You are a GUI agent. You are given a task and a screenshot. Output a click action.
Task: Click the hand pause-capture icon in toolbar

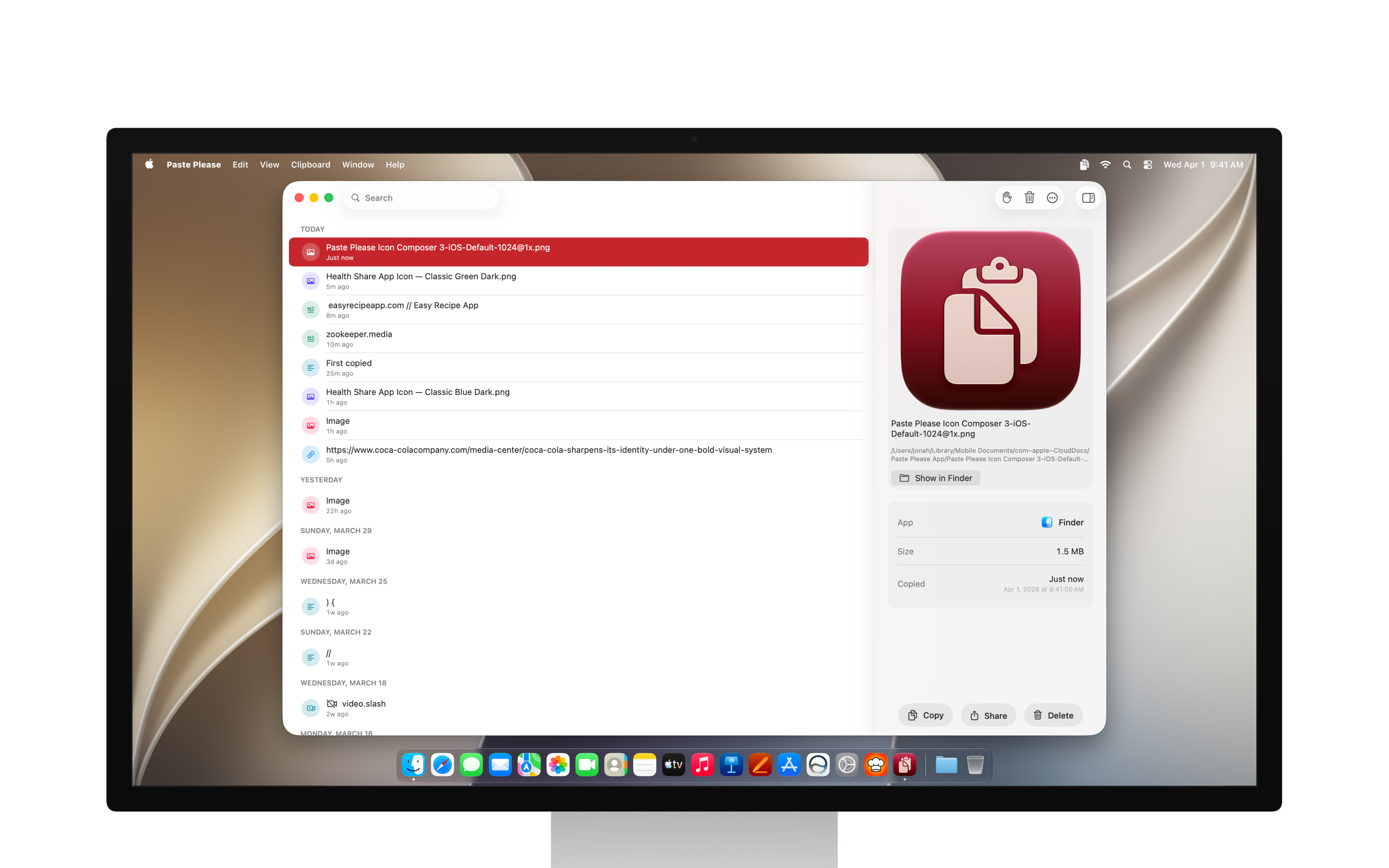[x=1007, y=198]
